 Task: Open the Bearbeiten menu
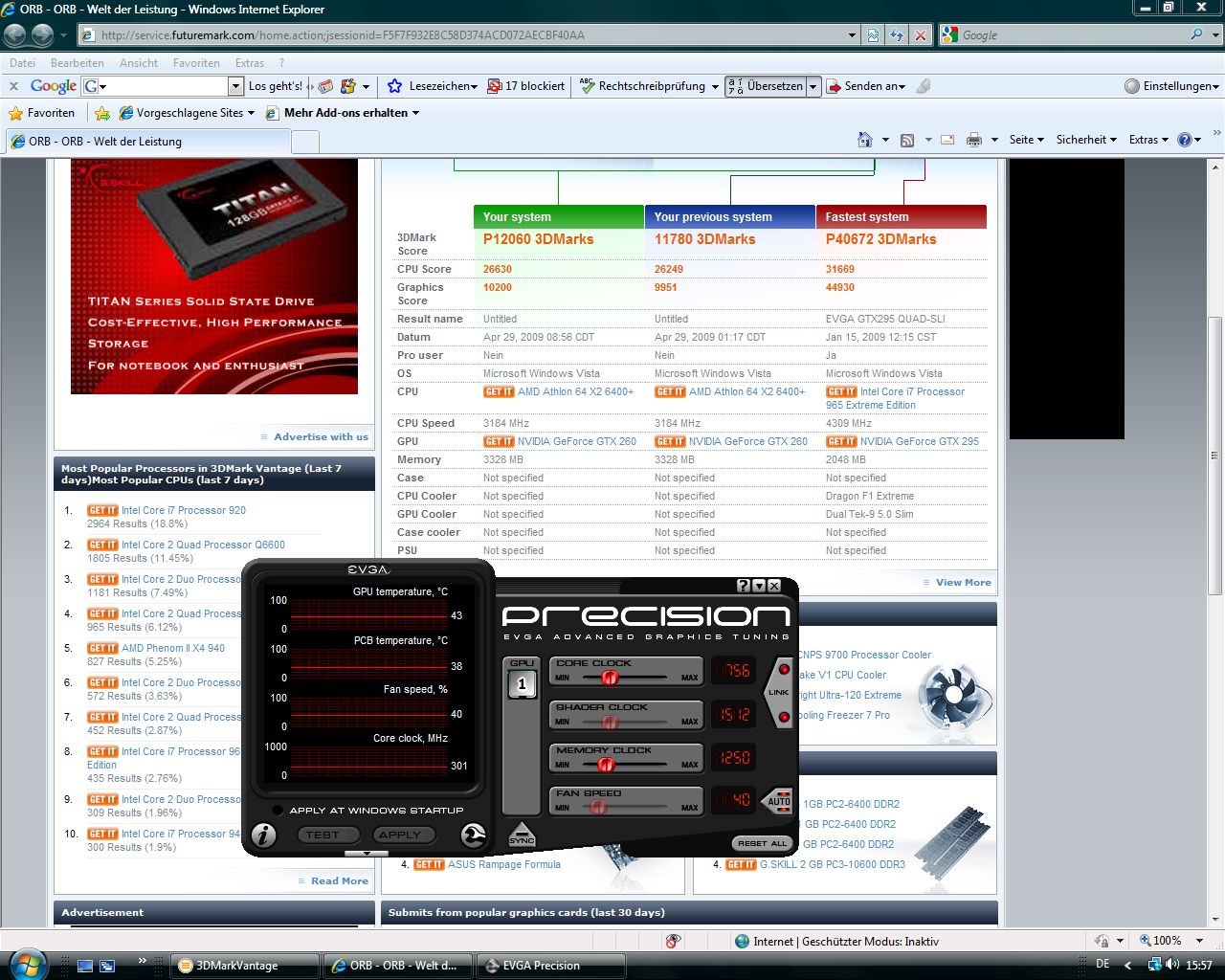pos(78,63)
